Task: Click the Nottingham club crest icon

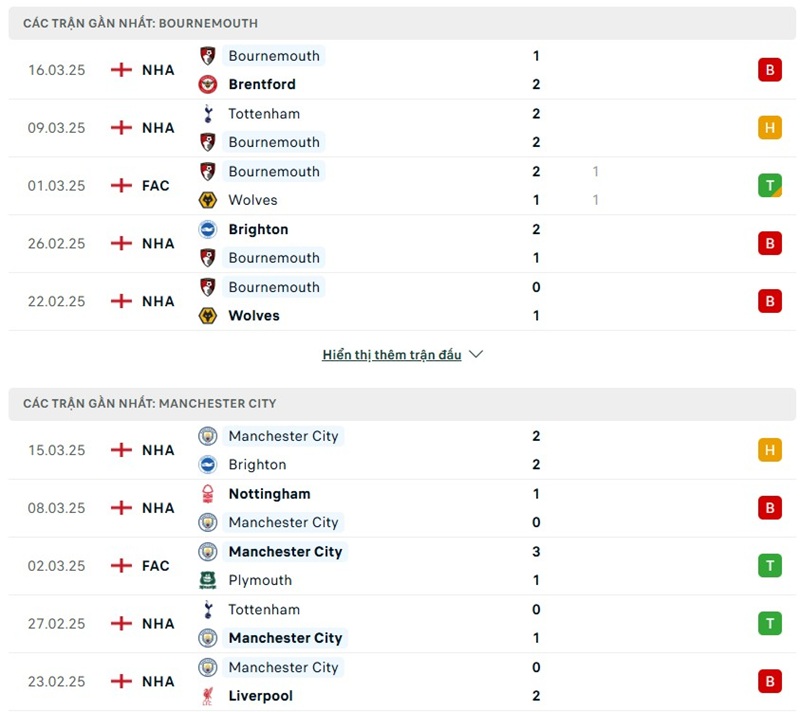Action: click(208, 493)
